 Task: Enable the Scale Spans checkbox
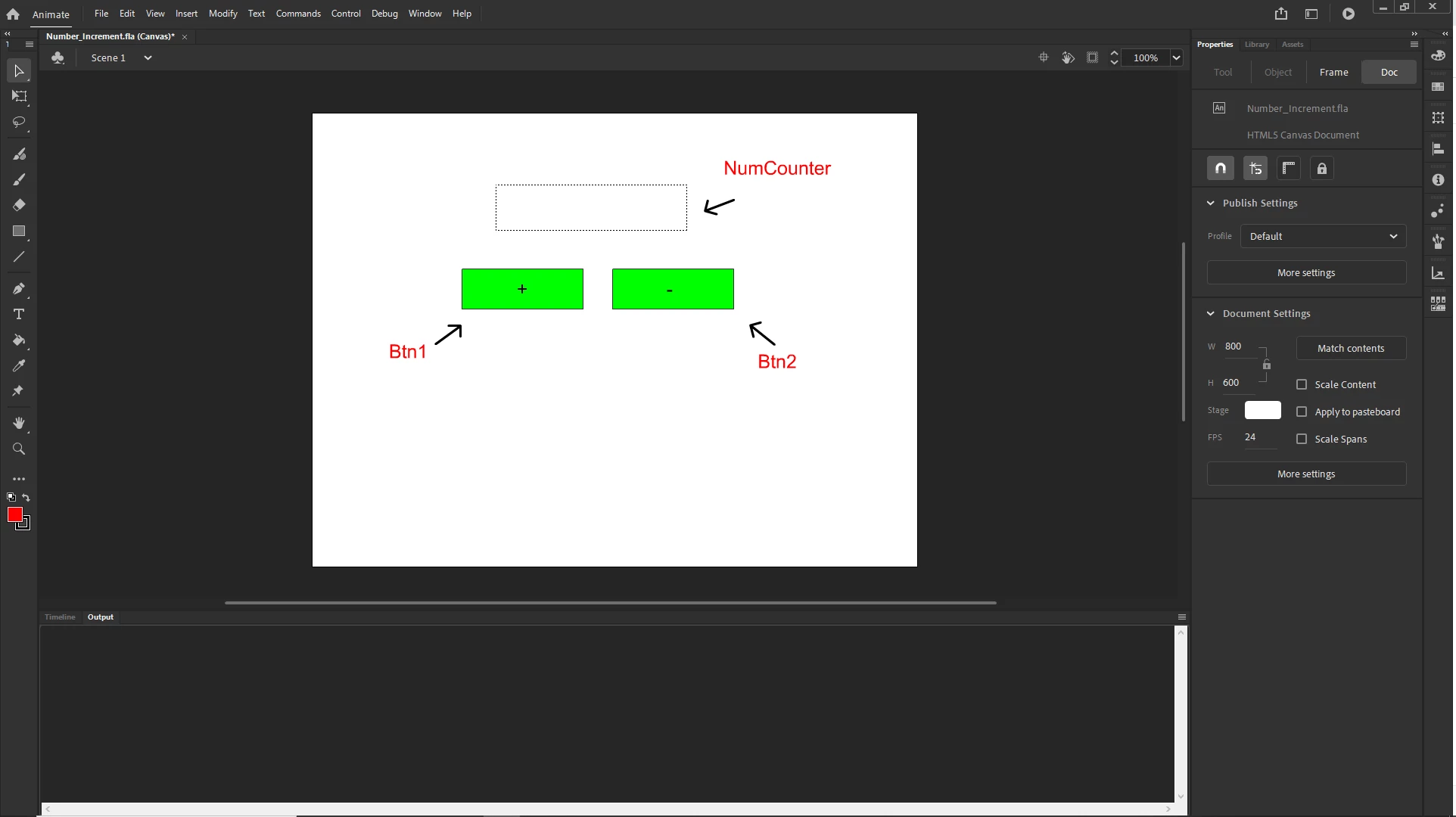(1302, 439)
